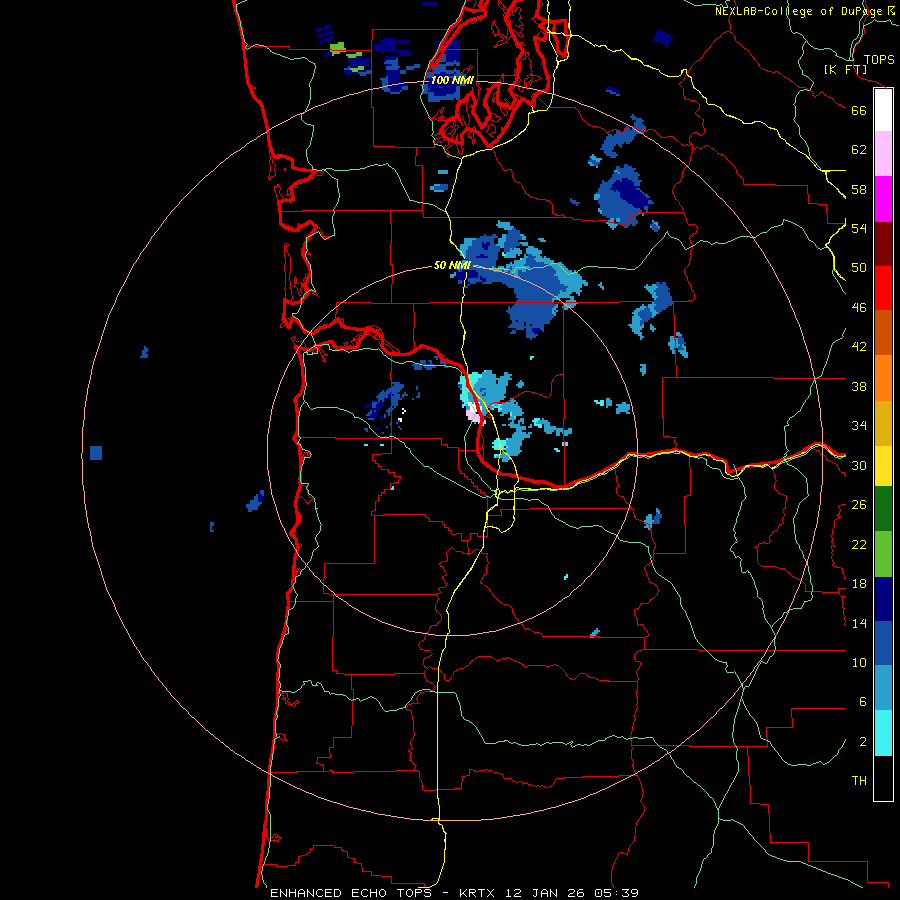Viewport: 900px width, 900px height.
Task: Click the 50 NMI range ring label
Action: 452,265
